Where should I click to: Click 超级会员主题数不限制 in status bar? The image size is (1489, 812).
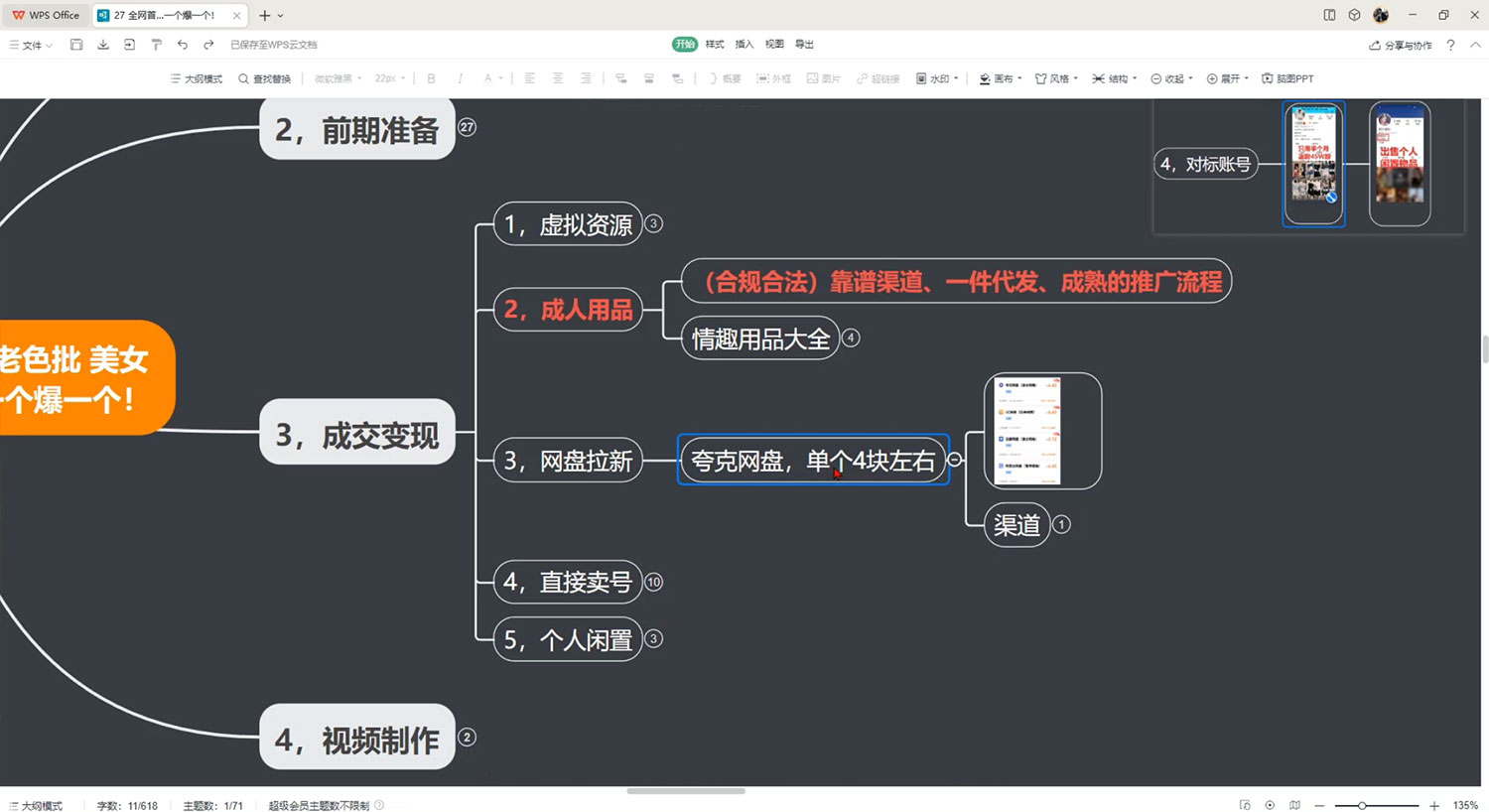coord(320,805)
